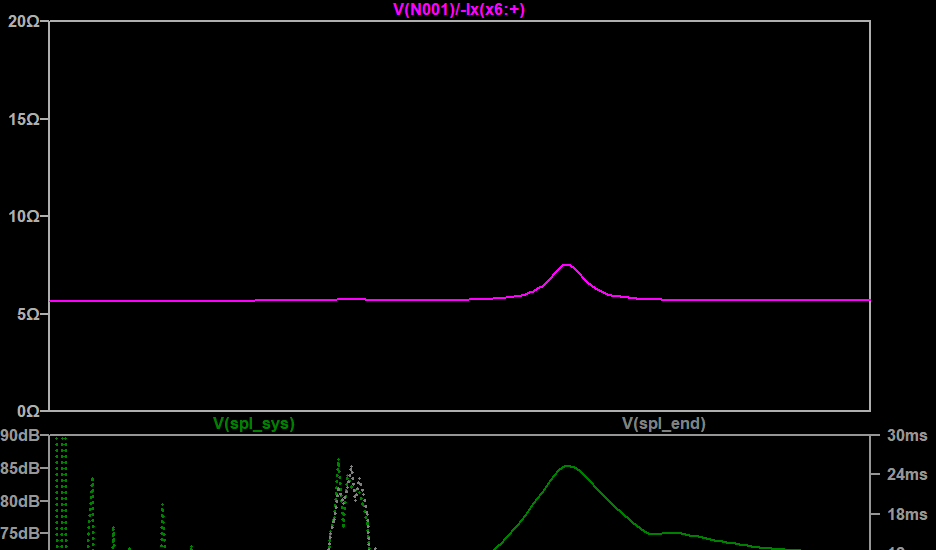Click the peak of the magenta impedance curve
Viewport: 936px width, 550px height.
[x=567, y=265]
